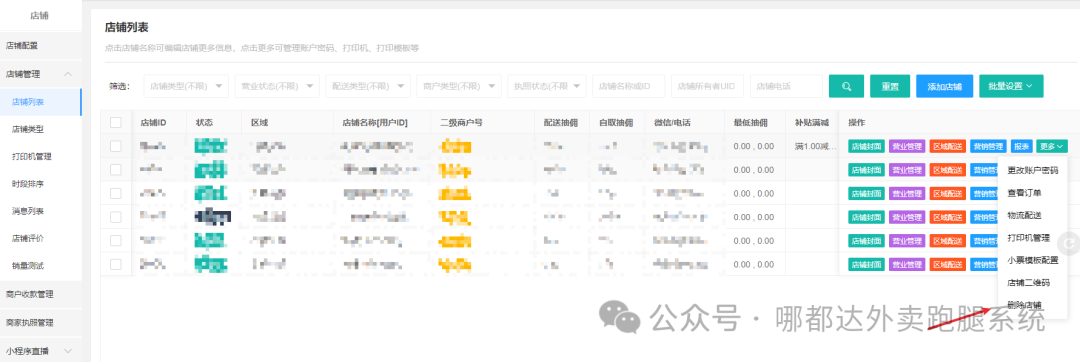The image size is (1080, 362).
Task: Click the 店铺名称[用户ID] column header
Action: (375, 123)
